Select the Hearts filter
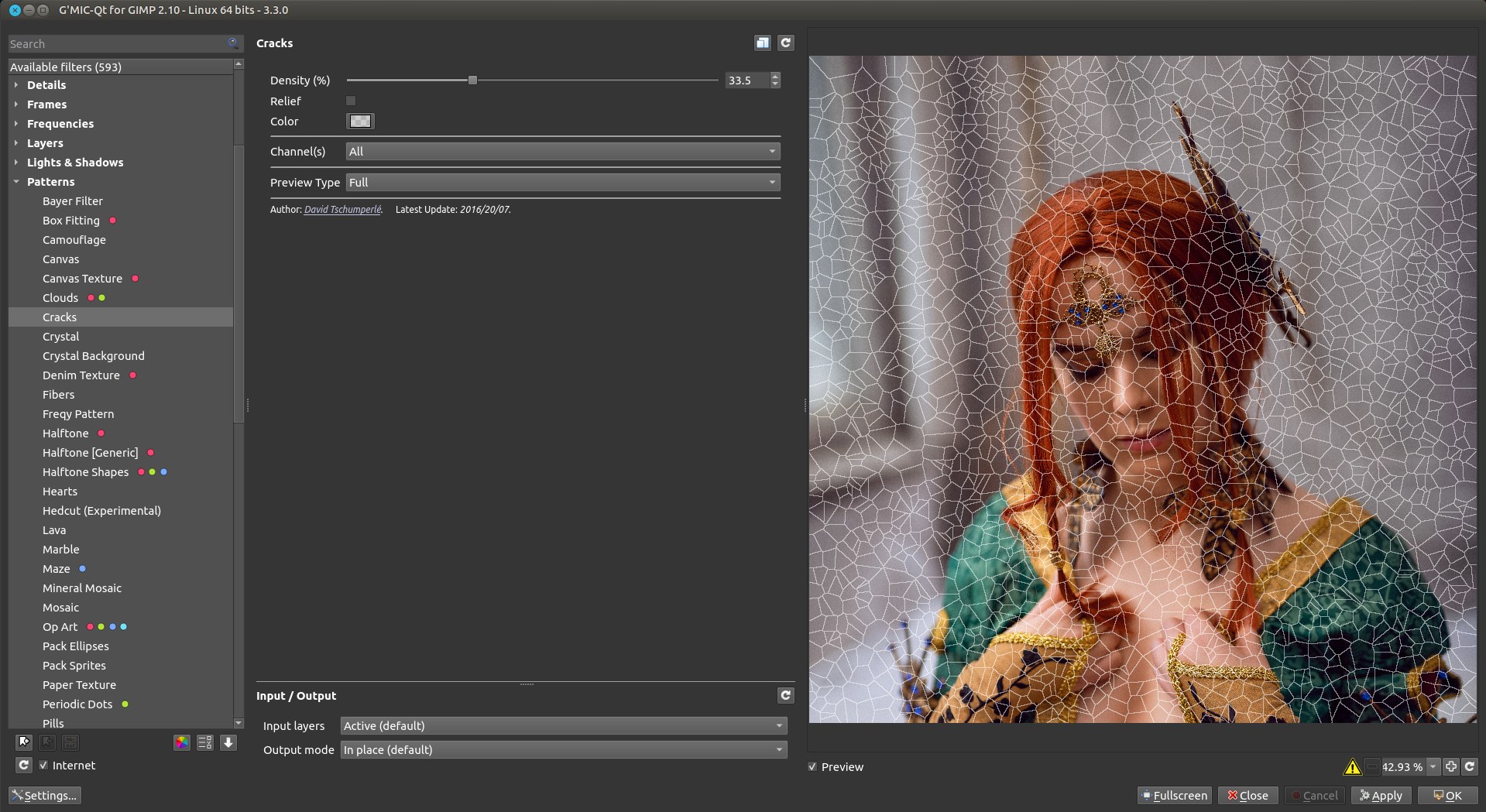This screenshot has height=812, width=1486. 60,492
